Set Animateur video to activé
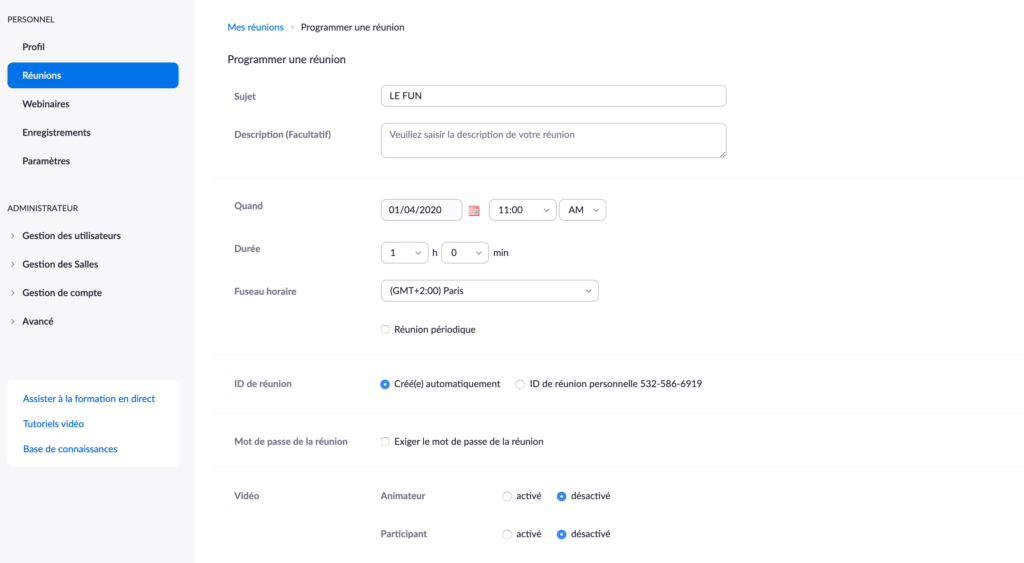The width and height of the screenshot is (1024, 563). tap(507, 497)
